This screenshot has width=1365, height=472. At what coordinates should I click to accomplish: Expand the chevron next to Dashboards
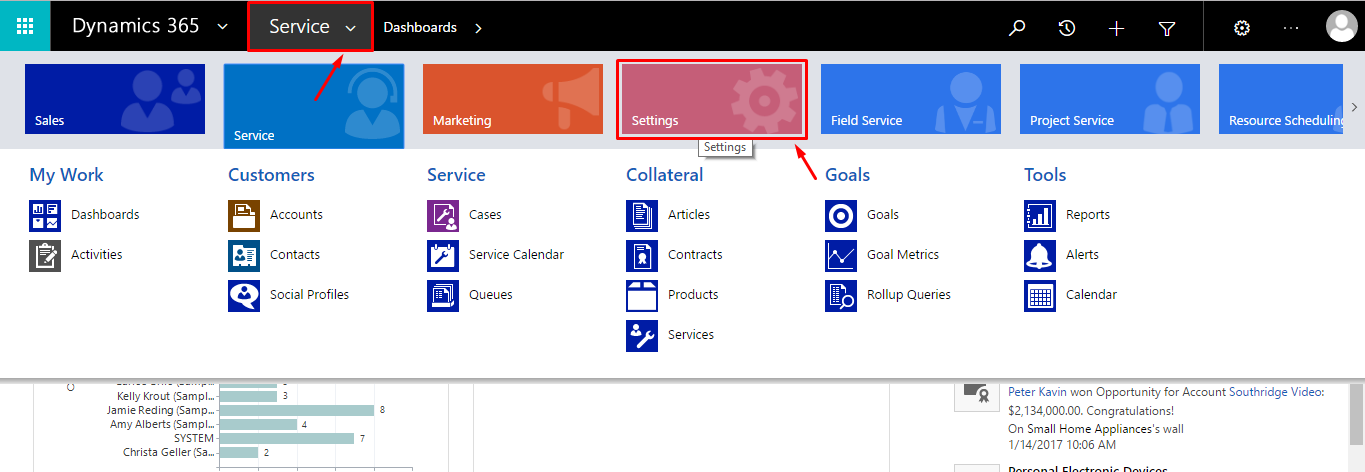coord(478,28)
